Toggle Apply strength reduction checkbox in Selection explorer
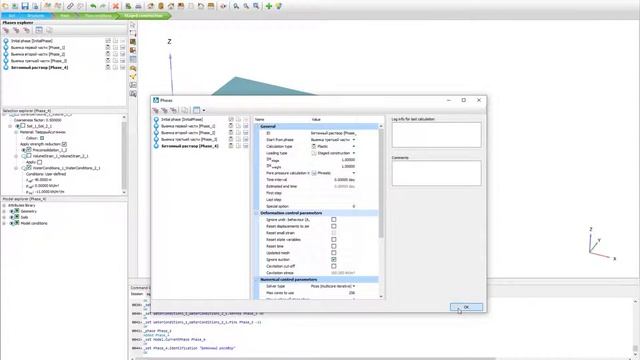The height and width of the screenshot is (360, 640). (64, 144)
